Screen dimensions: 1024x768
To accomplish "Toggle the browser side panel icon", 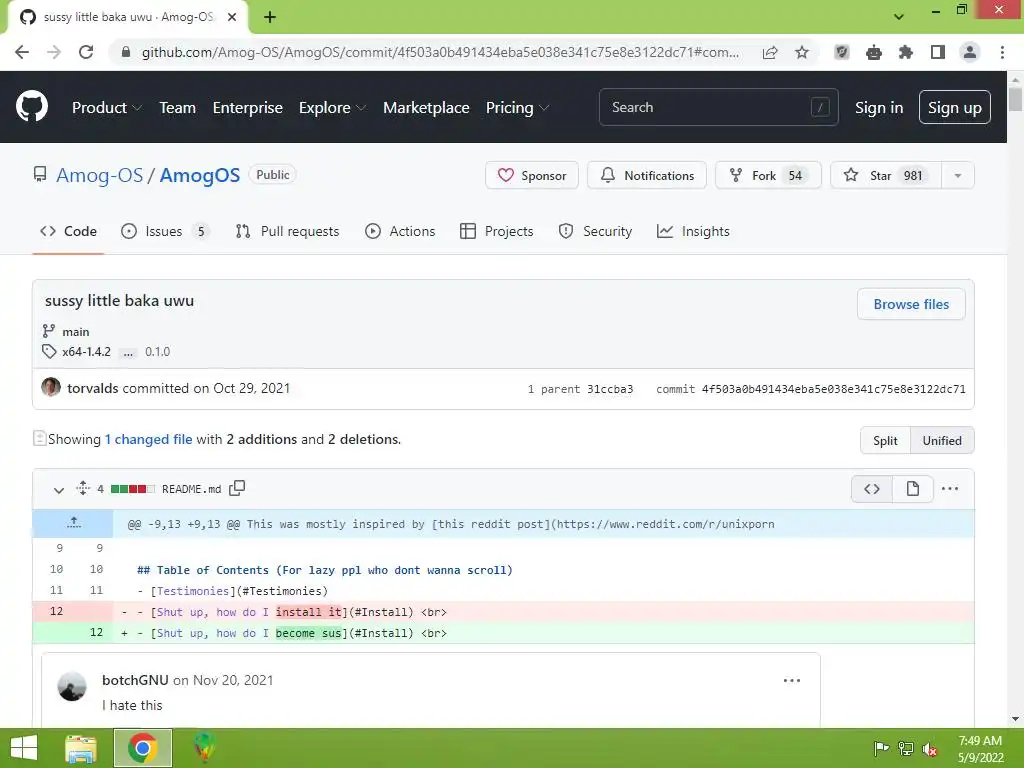I will pos(938,52).
